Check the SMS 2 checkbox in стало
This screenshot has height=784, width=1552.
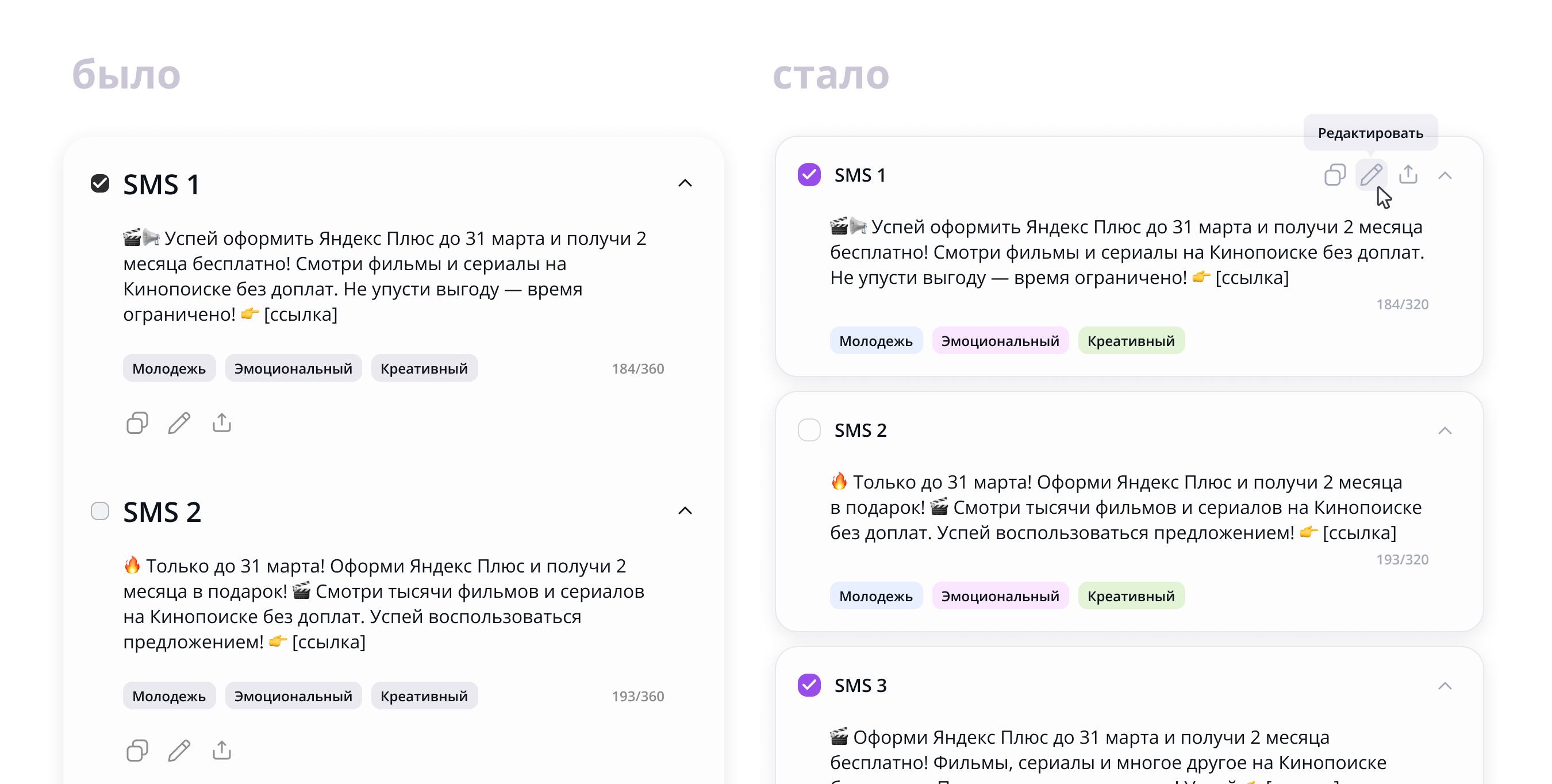point(809,431)
